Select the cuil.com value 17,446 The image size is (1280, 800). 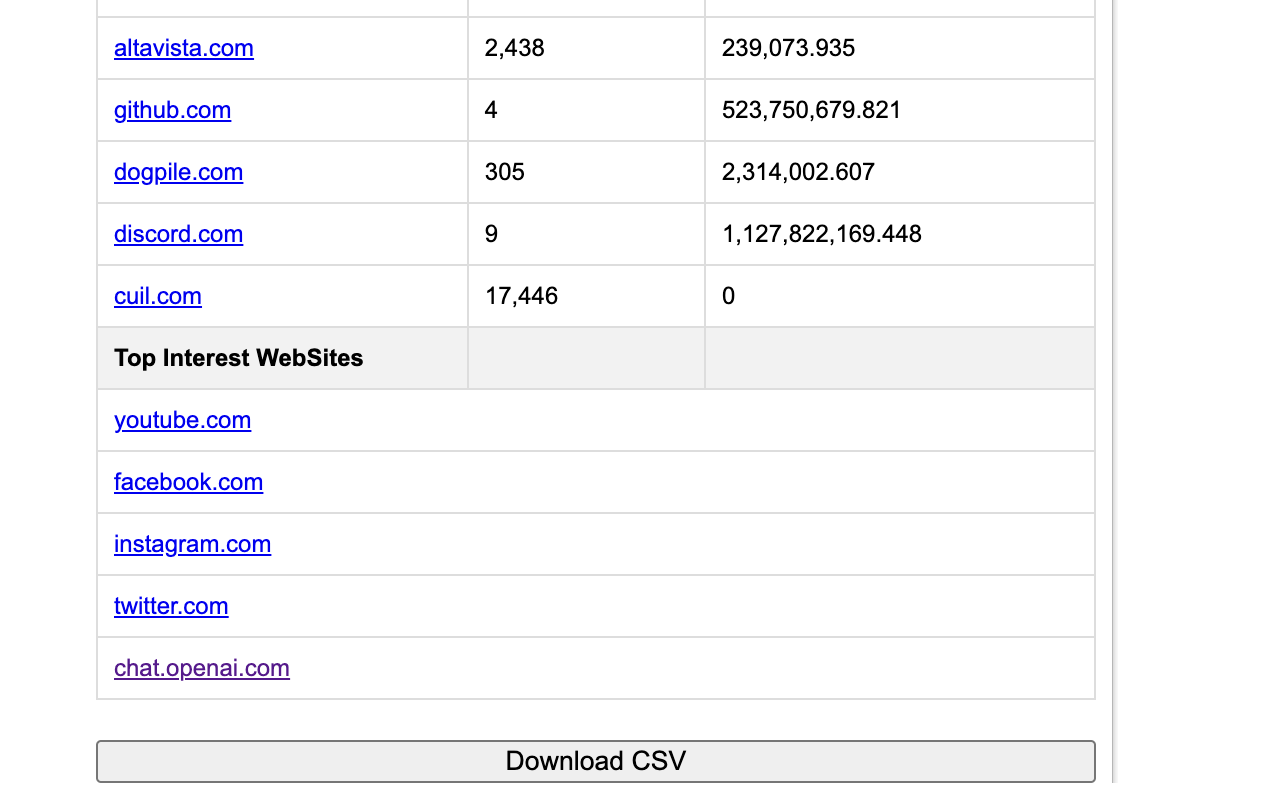(521, 296)
